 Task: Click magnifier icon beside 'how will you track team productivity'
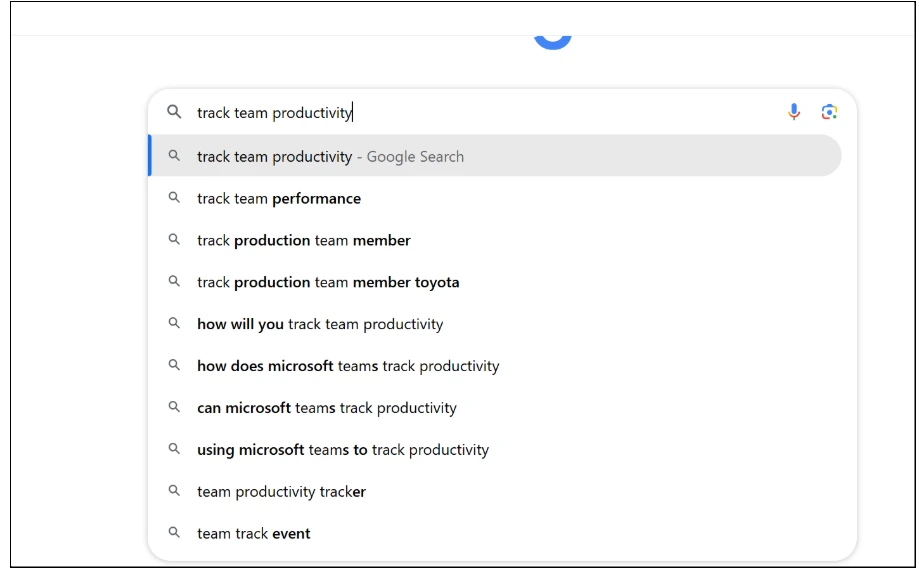tap(174, 323)
